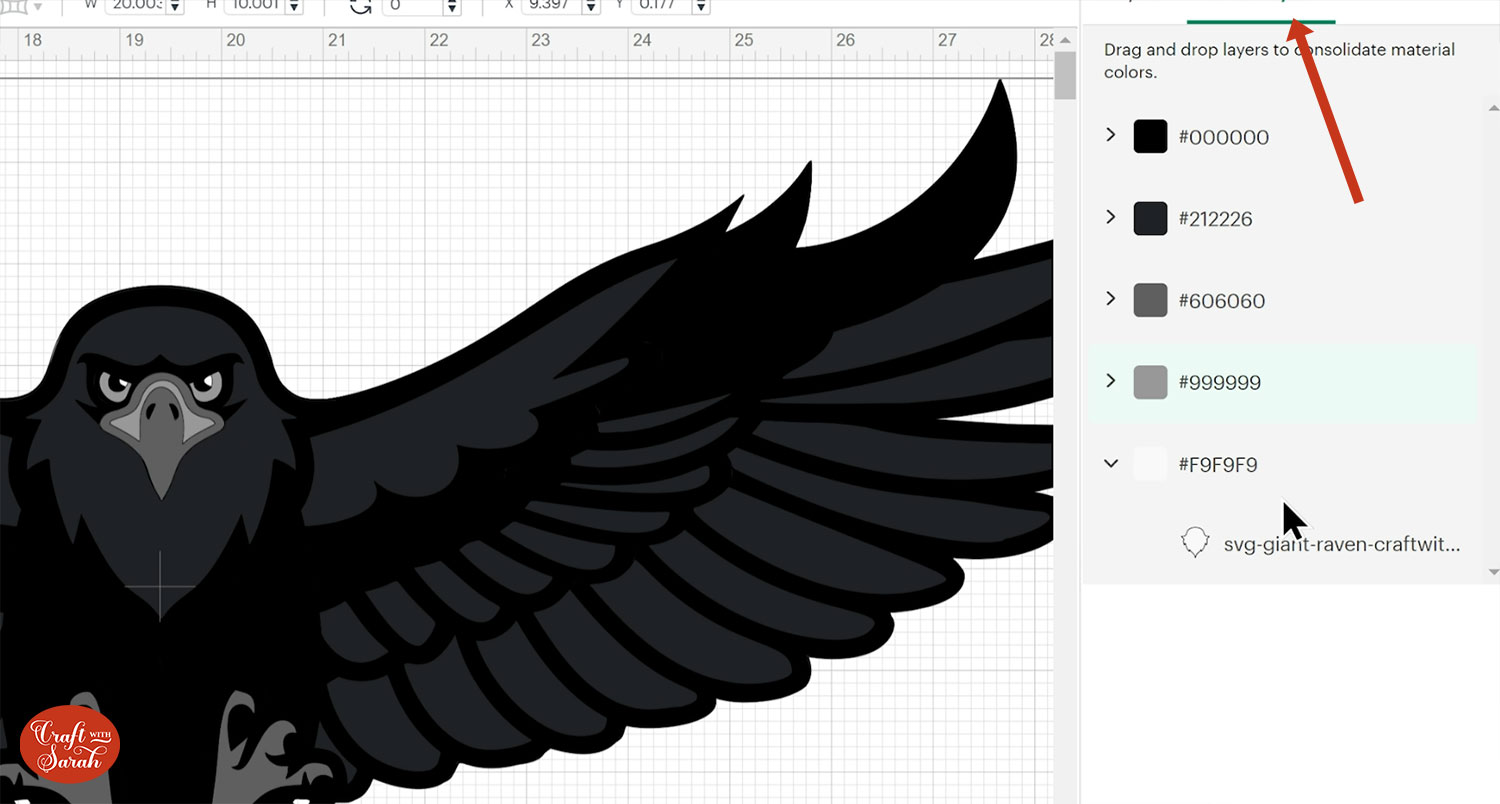Click the color panel scroll-down arrow

[1493, 572]
